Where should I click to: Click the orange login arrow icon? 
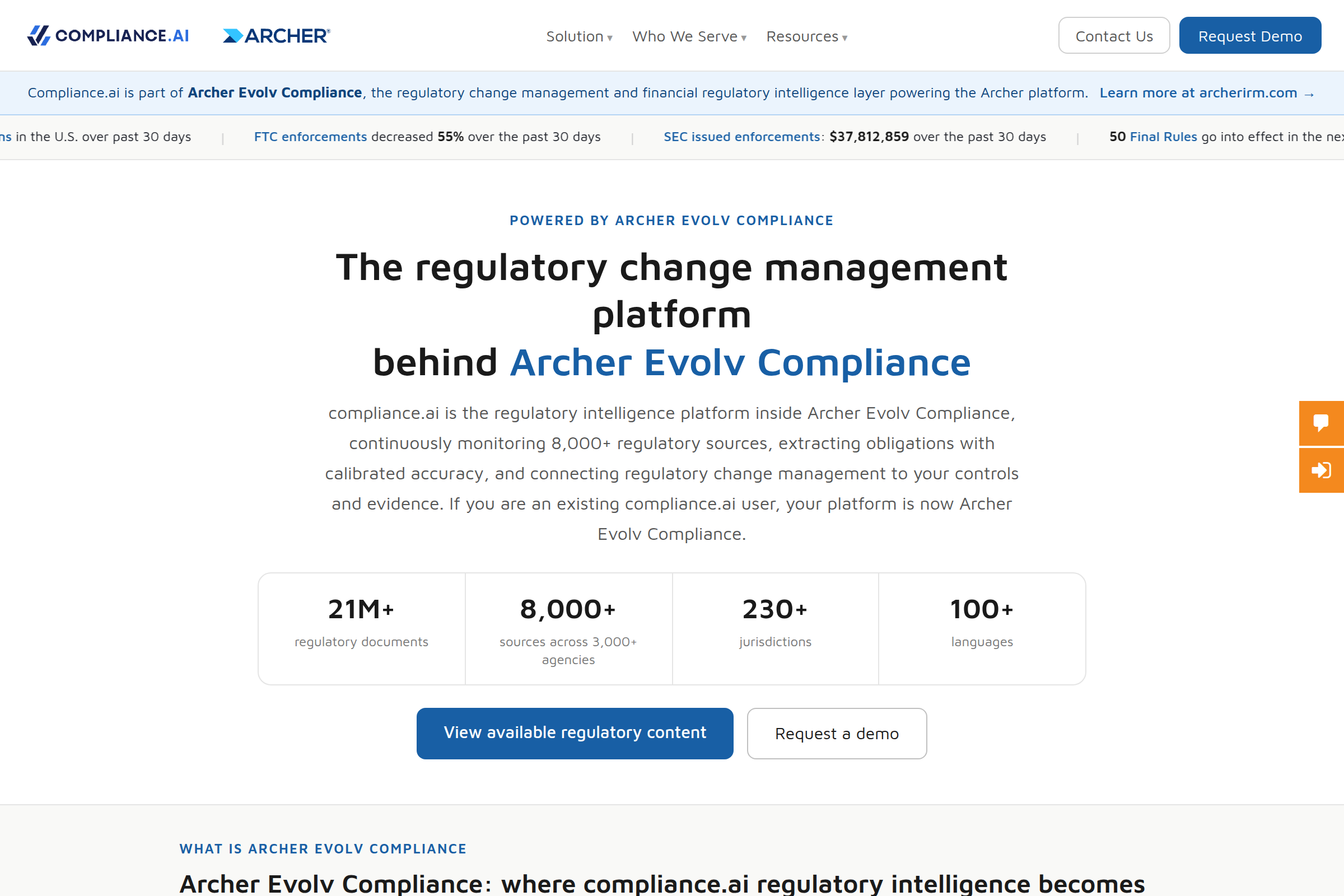pos(1321,470)
